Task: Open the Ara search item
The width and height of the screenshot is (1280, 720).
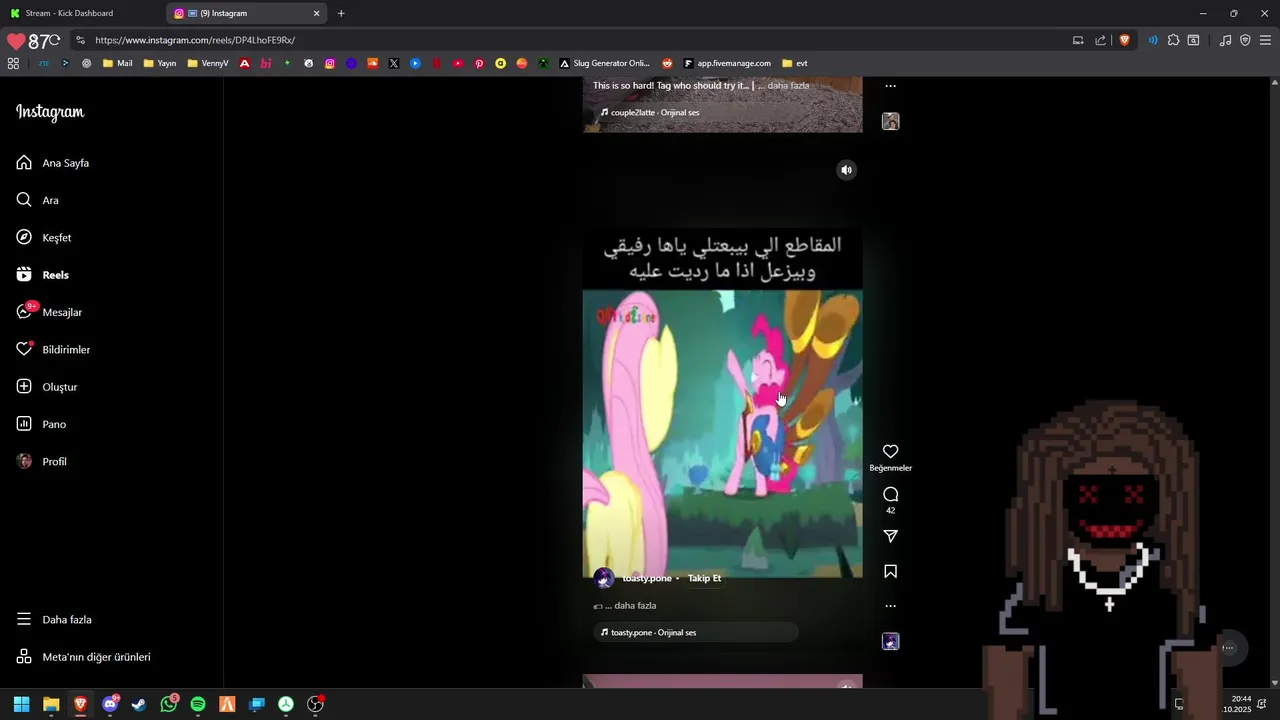Action: (x=38, y=200)
